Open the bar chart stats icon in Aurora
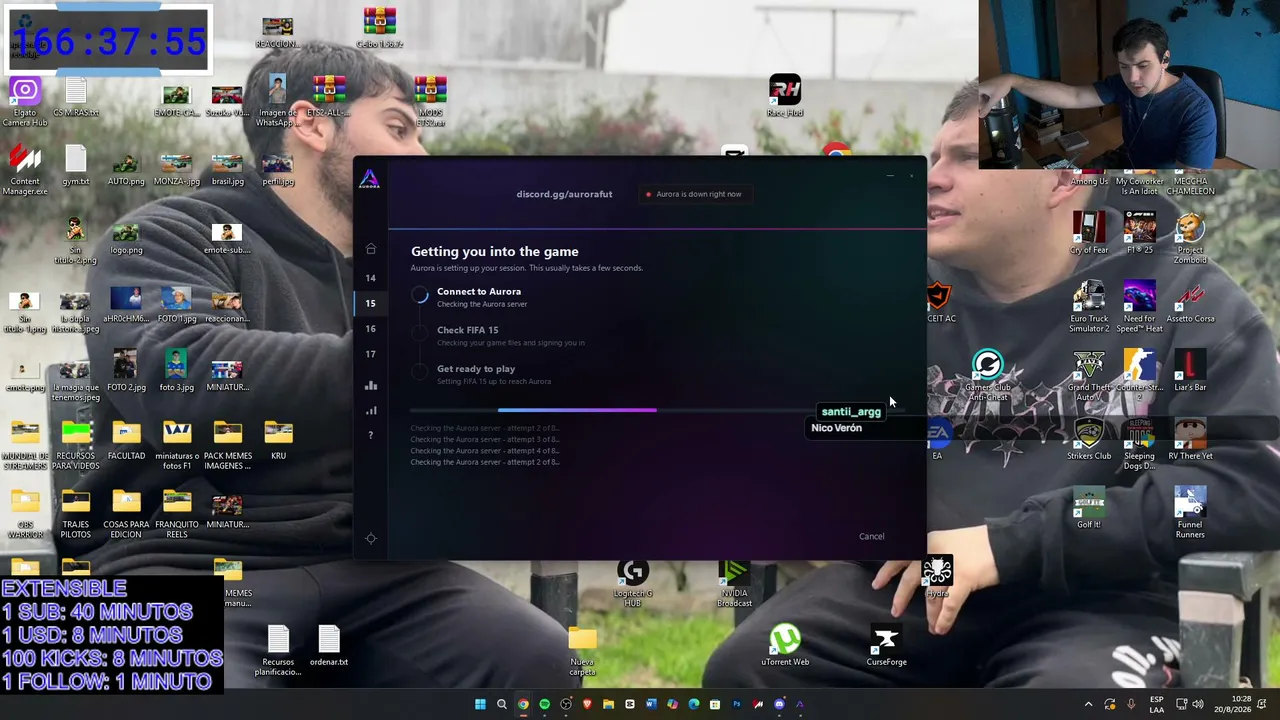The image size is (1280, 720). (x=371, y=385)
